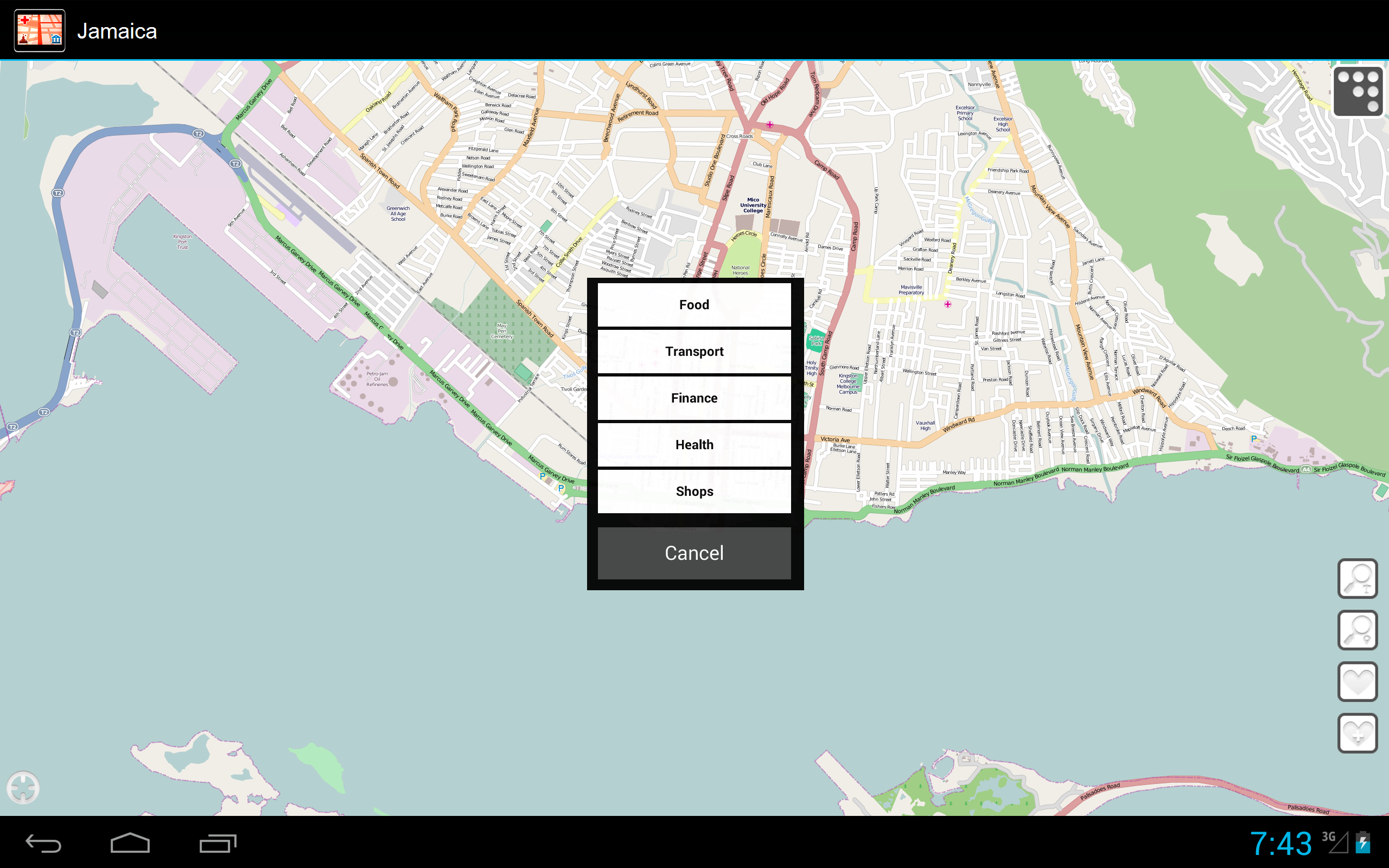Open the street search magnifier button
This screenshot has height=868, width=1389.
(1358, 579)
